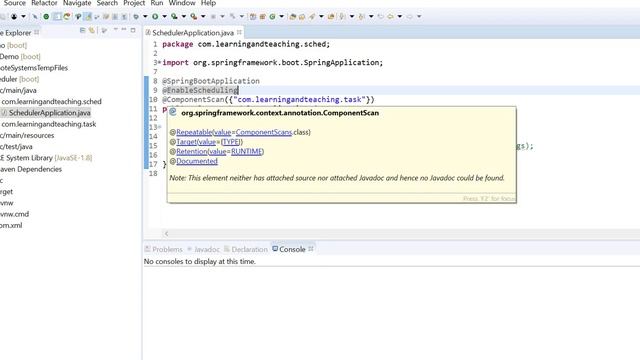Click the New Java Package toolbar icon
This screenshot has width=640, height=360.
pos(262,16)
